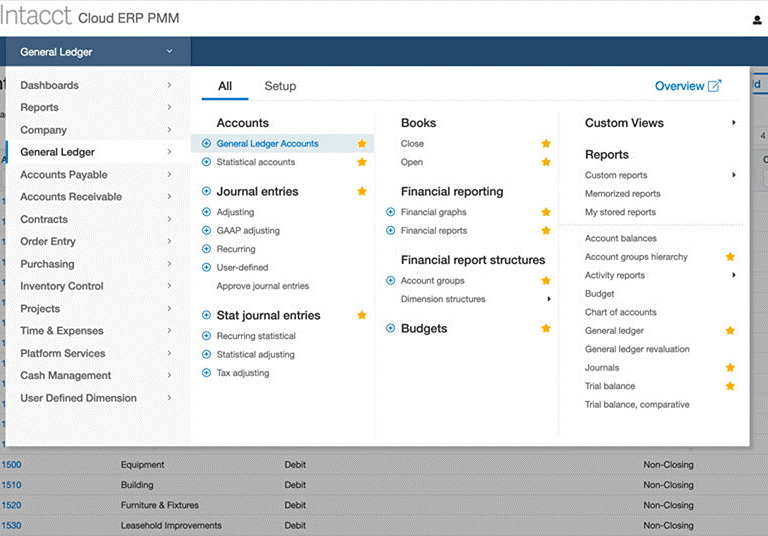Image resolution: width=768 pixels, height=536 pixels.
Task: Open General Ledger Accounts link
Action: pyautogui.click(x=267, y=144)
